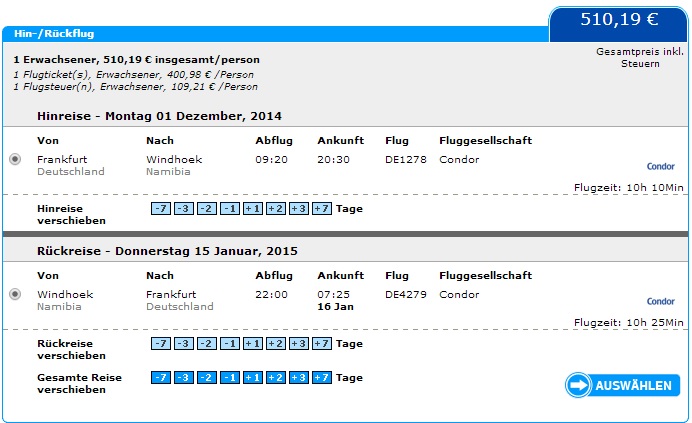Move the Hinreise back by 3 days
Screen dimensions: 692x423
184,208
